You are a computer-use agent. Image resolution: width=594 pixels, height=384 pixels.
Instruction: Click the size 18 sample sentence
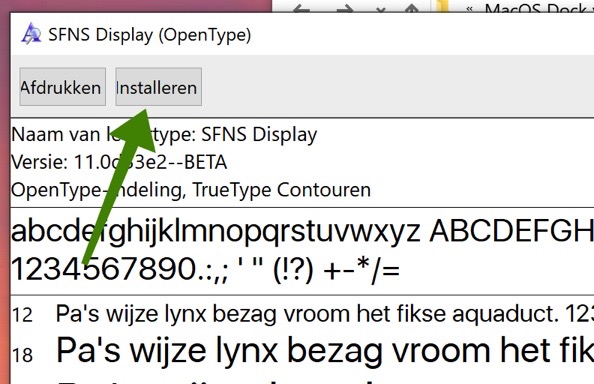[x=325, y=351]
